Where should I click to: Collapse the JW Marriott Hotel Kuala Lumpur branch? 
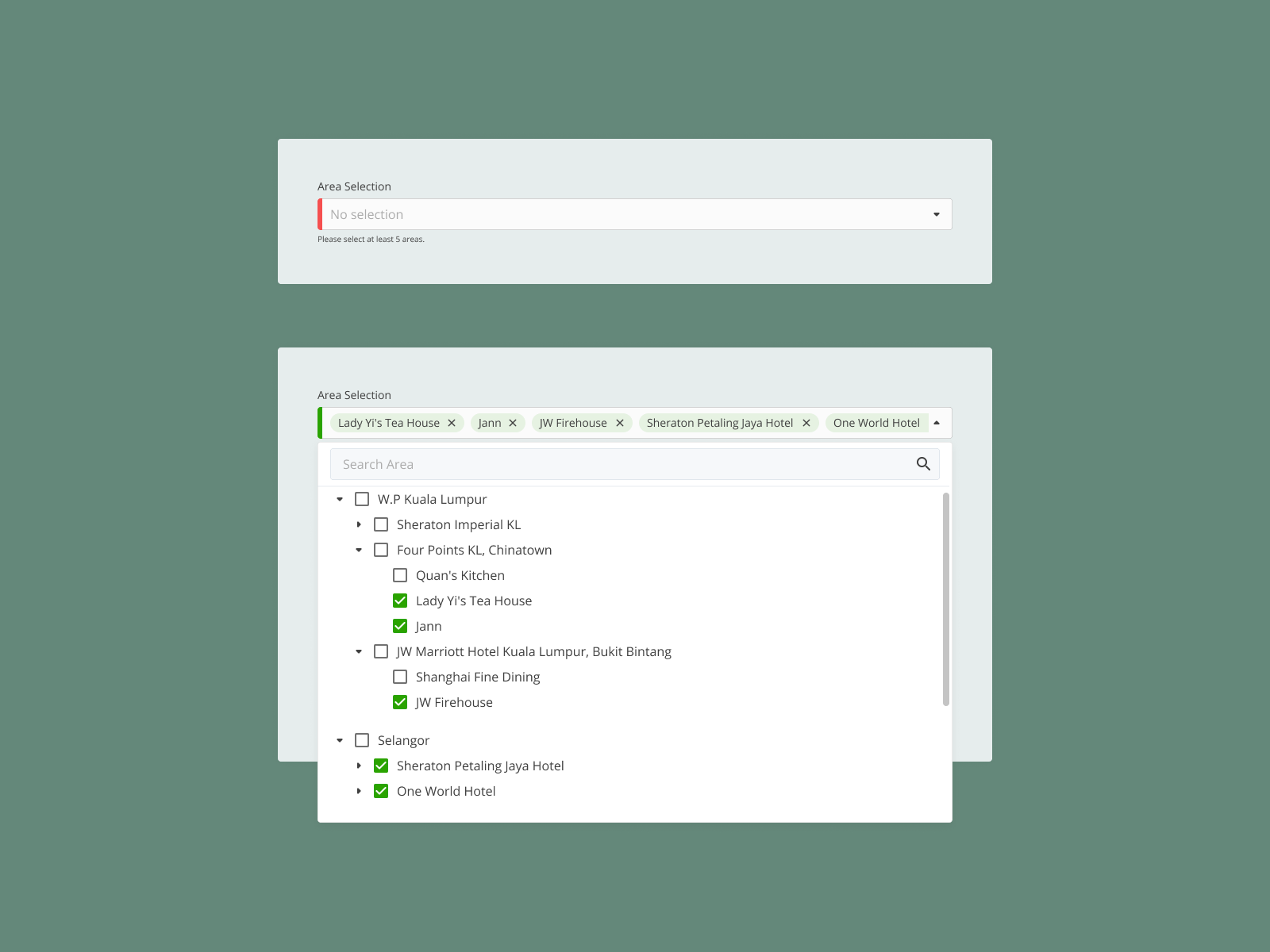[x=359, y=651]
